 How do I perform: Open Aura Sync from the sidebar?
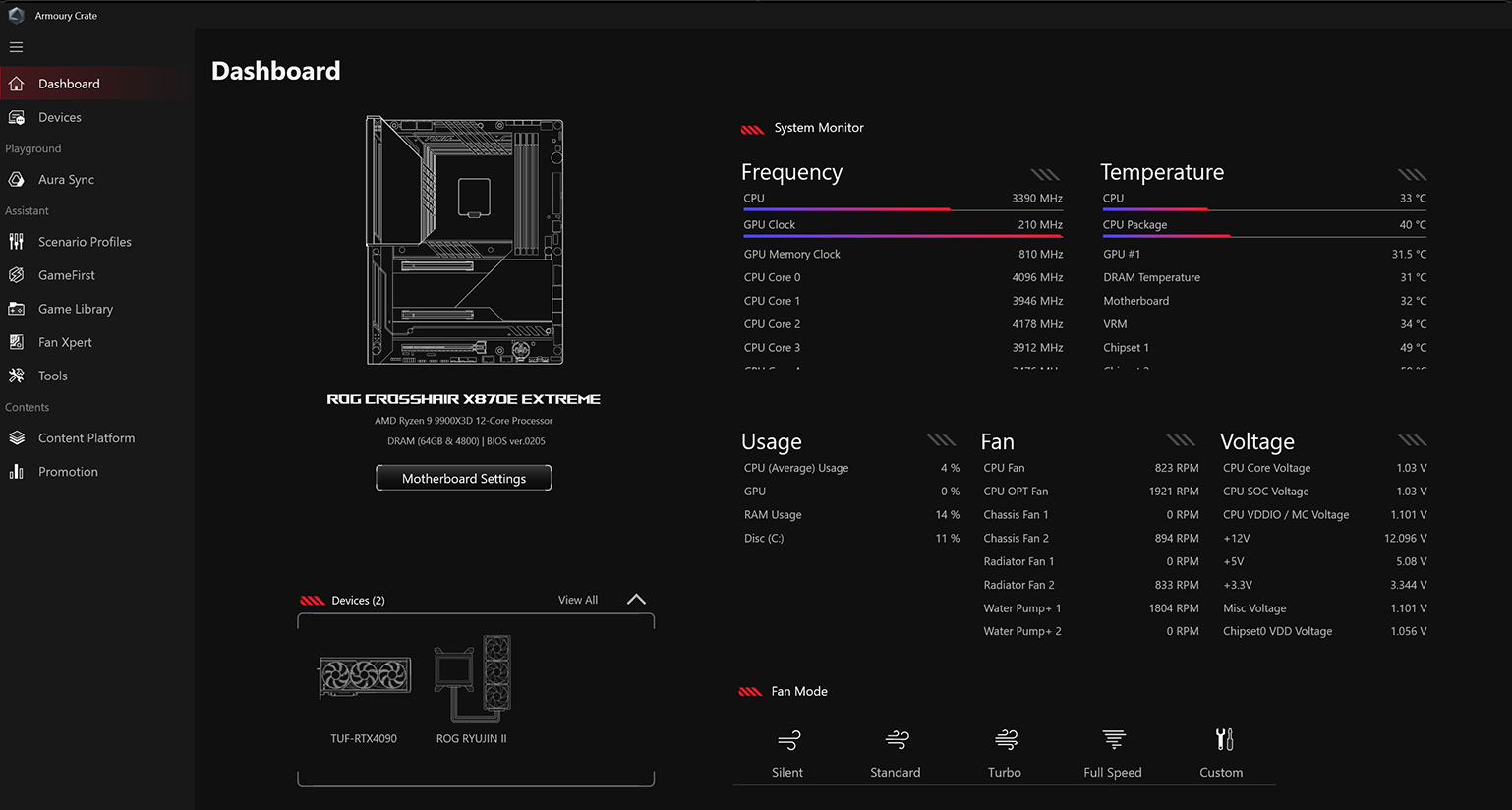tap(68, 179)
